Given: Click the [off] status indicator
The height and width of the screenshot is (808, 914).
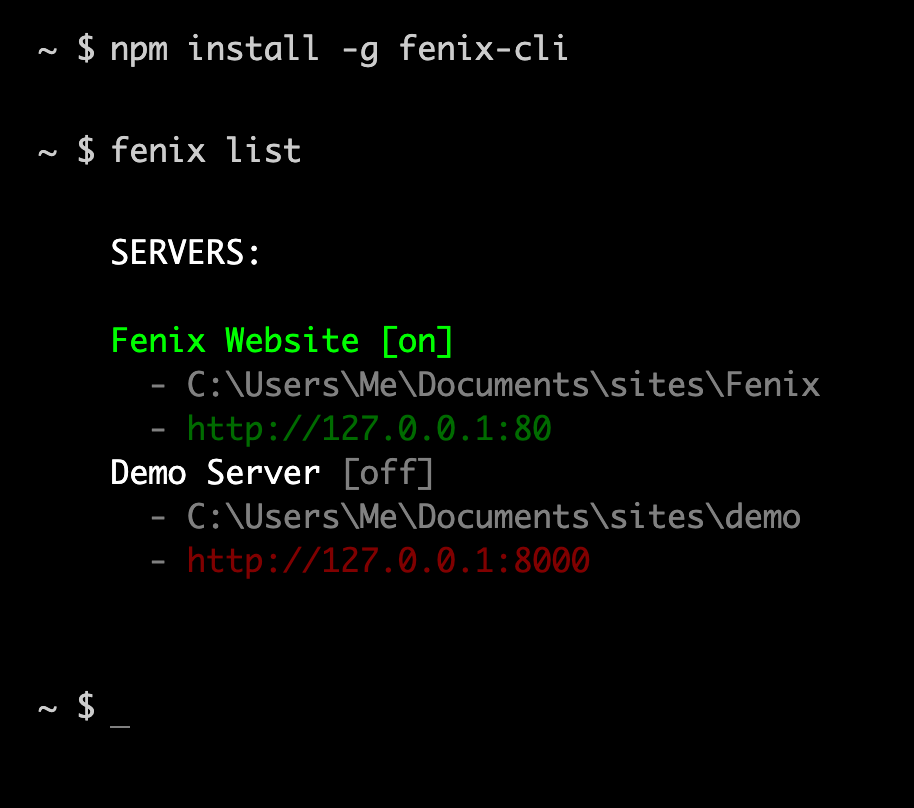Looking at the screenshot, I should (x=388, y=473).
